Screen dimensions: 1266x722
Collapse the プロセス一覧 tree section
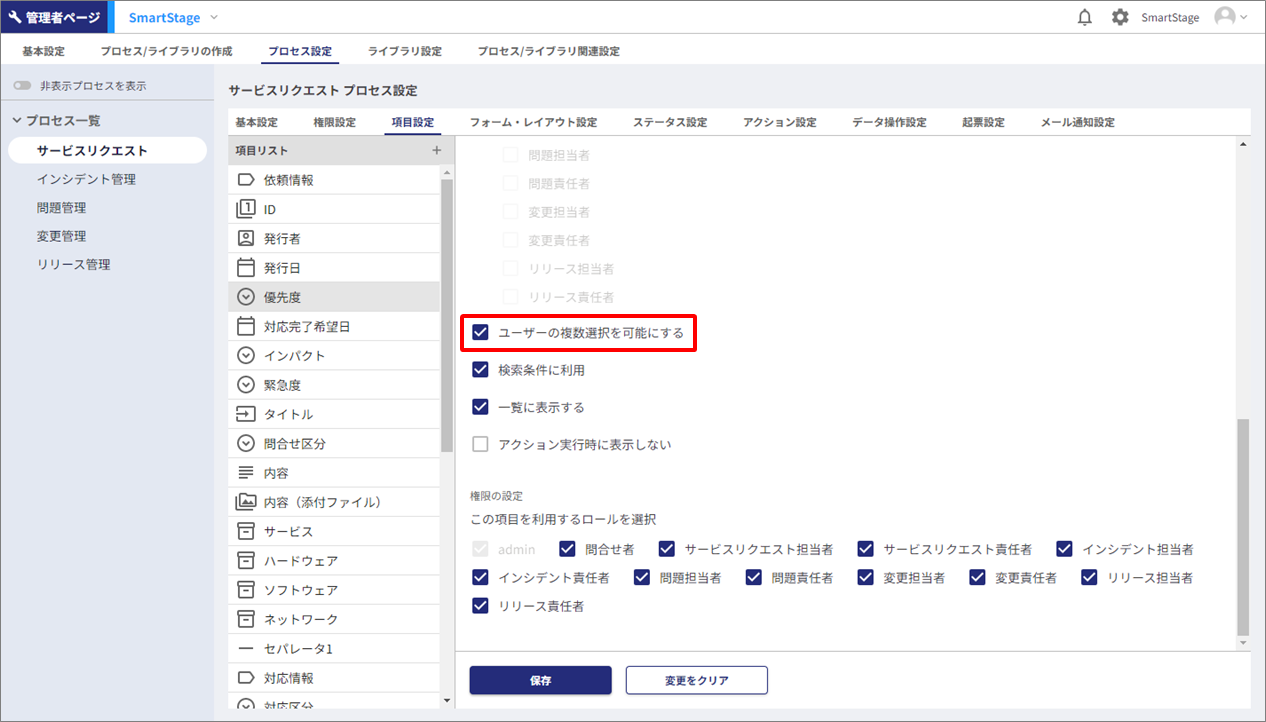17,120
